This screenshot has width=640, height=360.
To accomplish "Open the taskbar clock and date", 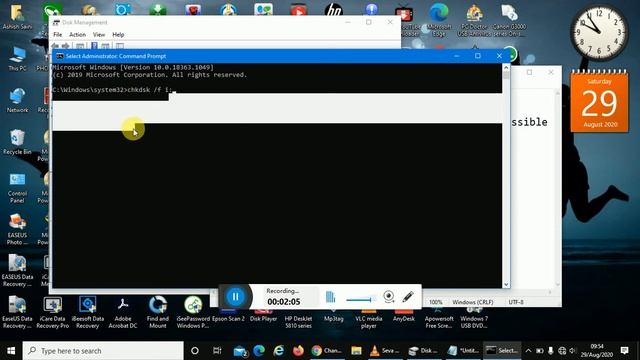I will pos(596,351).
